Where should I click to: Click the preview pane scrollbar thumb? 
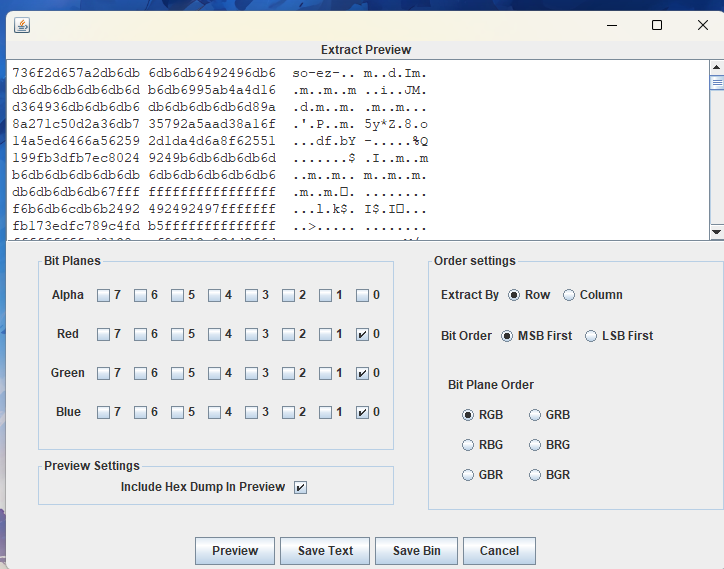point(717,83)
